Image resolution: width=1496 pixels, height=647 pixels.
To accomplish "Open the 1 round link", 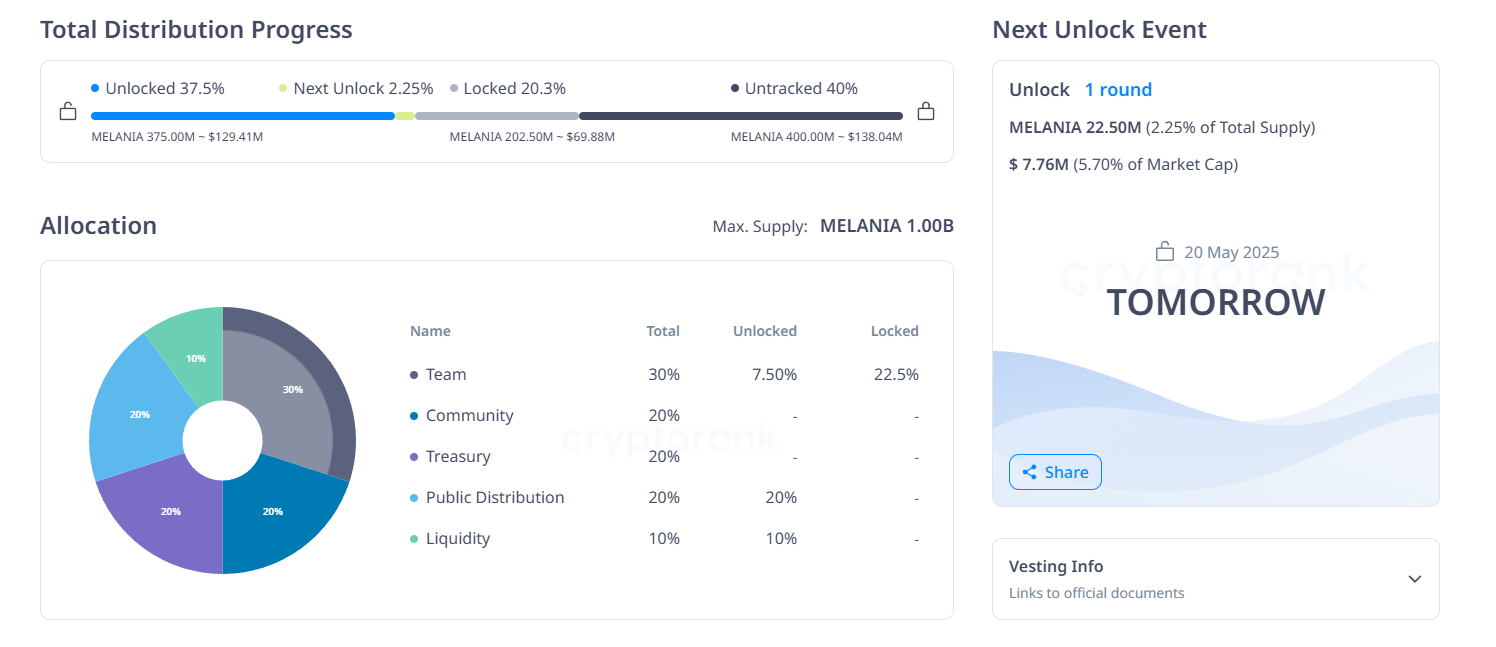I will (x=1118, y=89).
